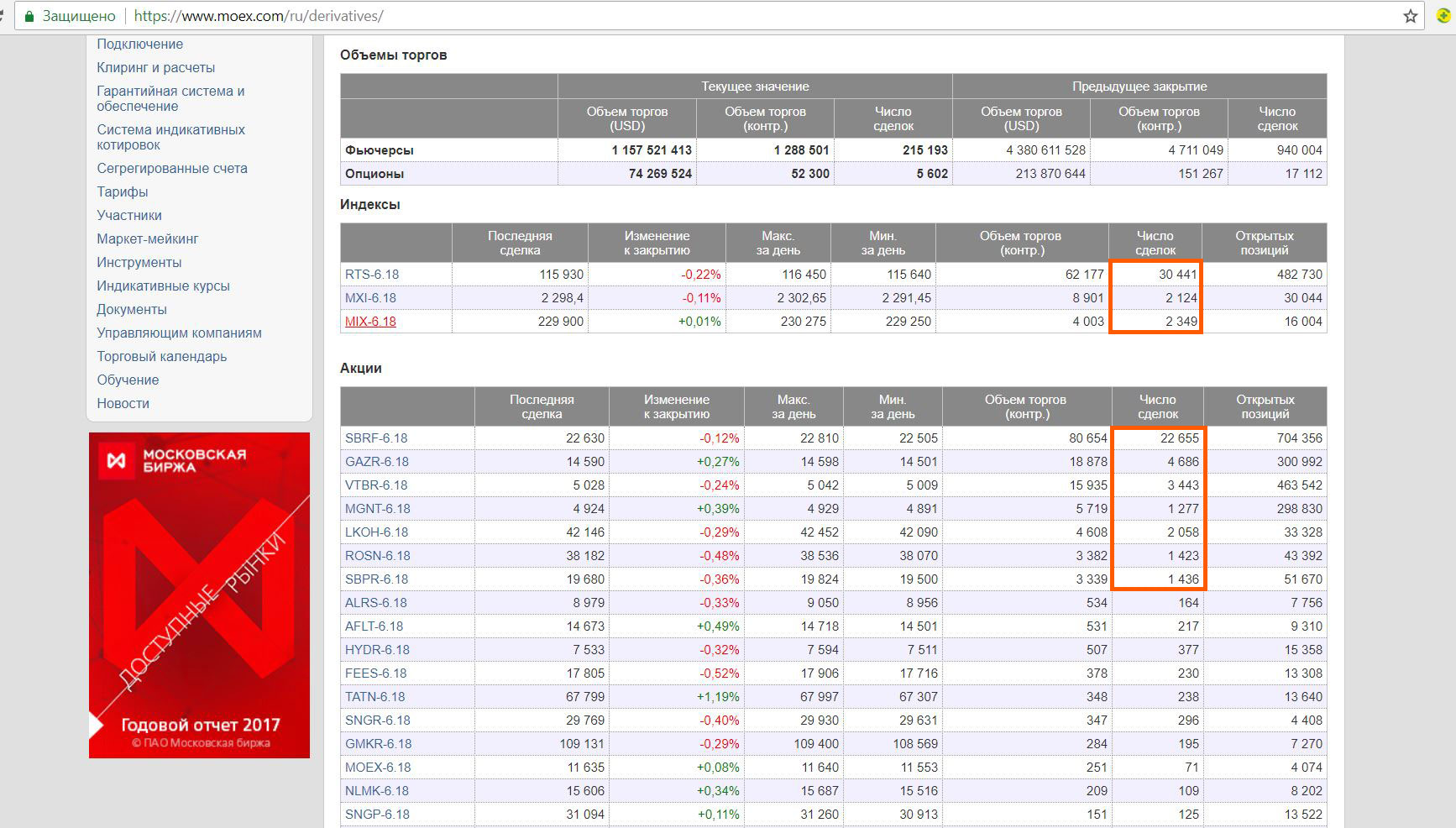Open the HYDR-6.18 futures link
Image resolution: width=1456 pixels, height=828 pixels.
pyautogui.click(x=377, y=649)
